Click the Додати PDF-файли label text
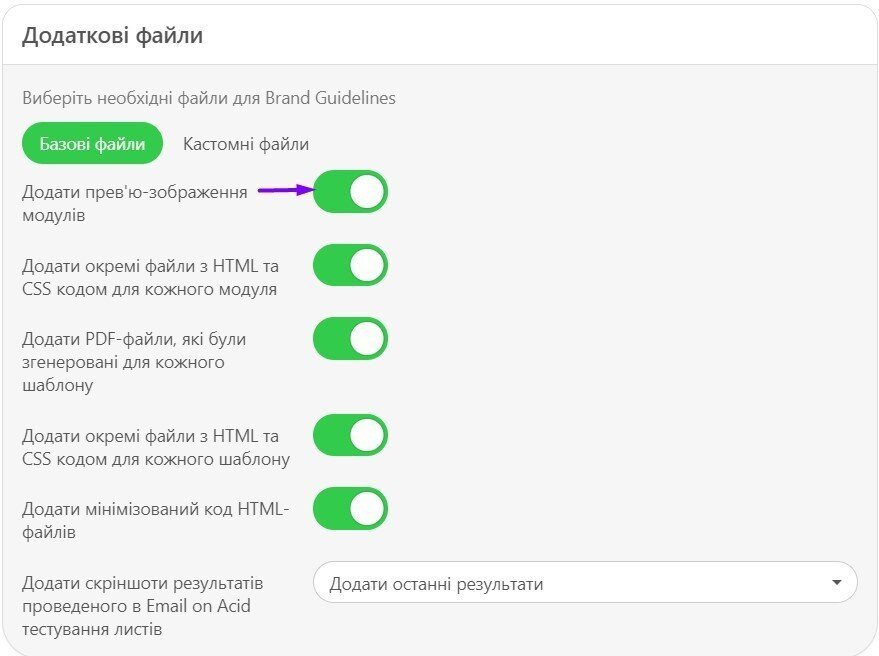Image resolution: width=879 pixels, height=656 pixels. pyautogui.click(x=133, y=362)
